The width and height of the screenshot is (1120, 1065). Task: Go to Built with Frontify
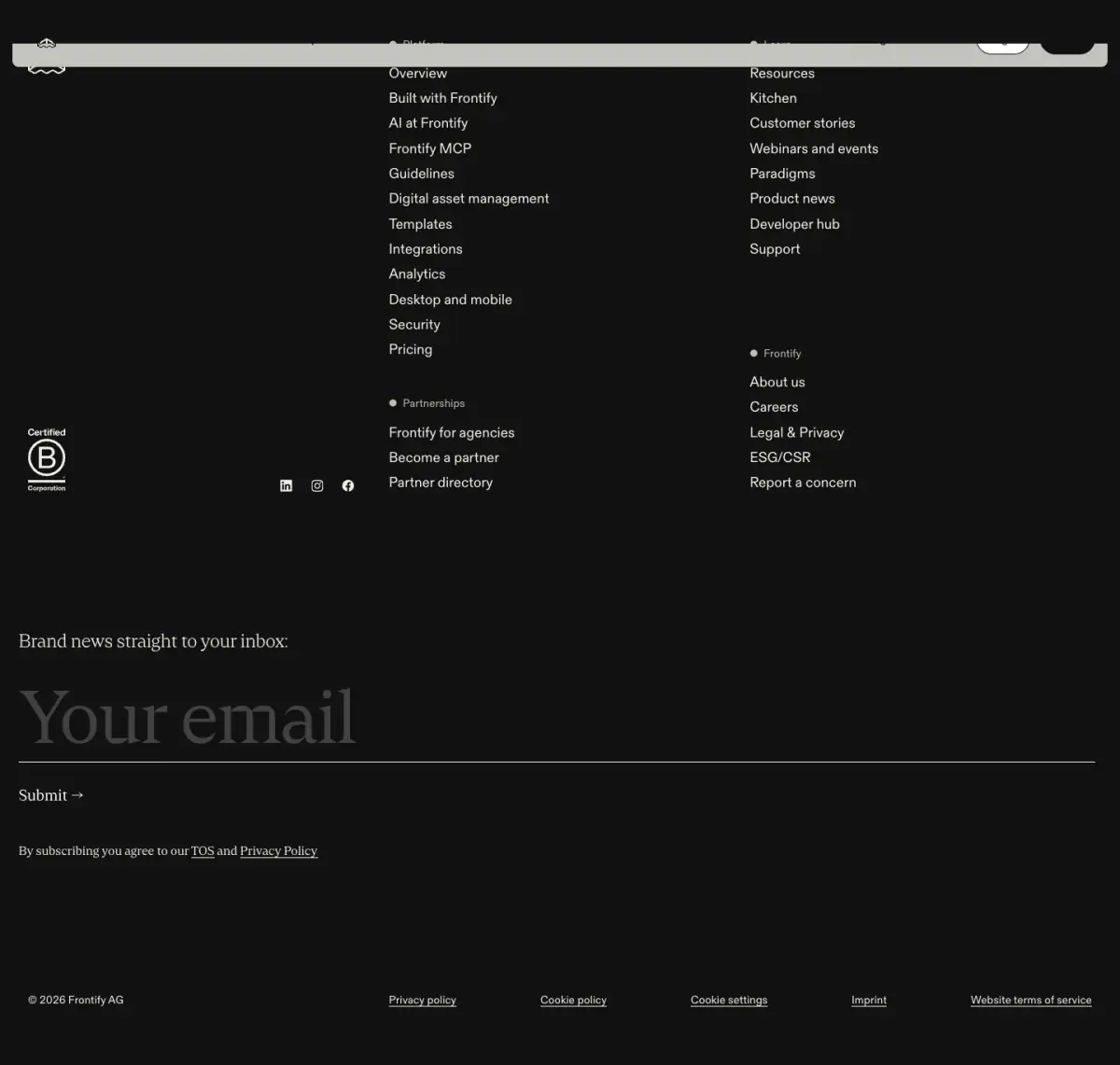(x=443, y=98)
